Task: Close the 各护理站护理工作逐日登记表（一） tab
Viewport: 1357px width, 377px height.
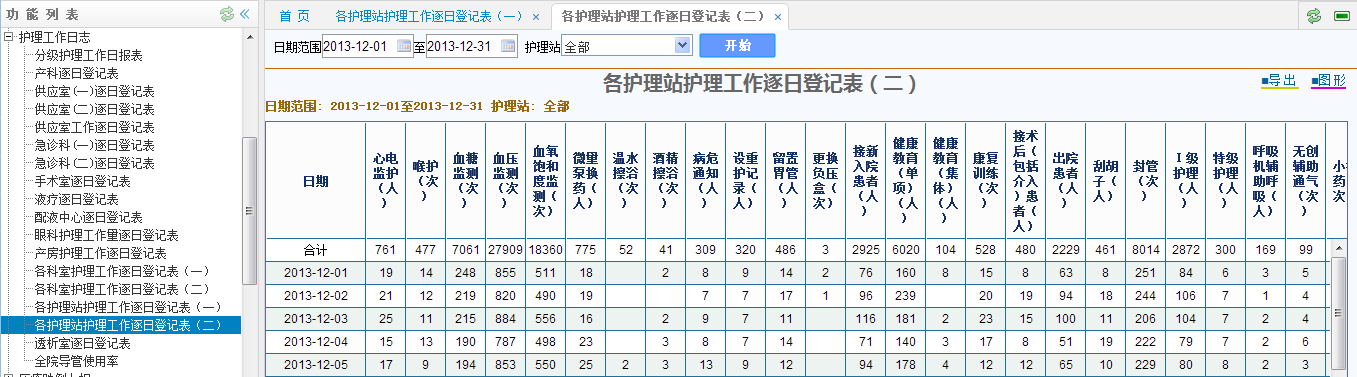Action: pyautogui.click(x=536, y=17)
